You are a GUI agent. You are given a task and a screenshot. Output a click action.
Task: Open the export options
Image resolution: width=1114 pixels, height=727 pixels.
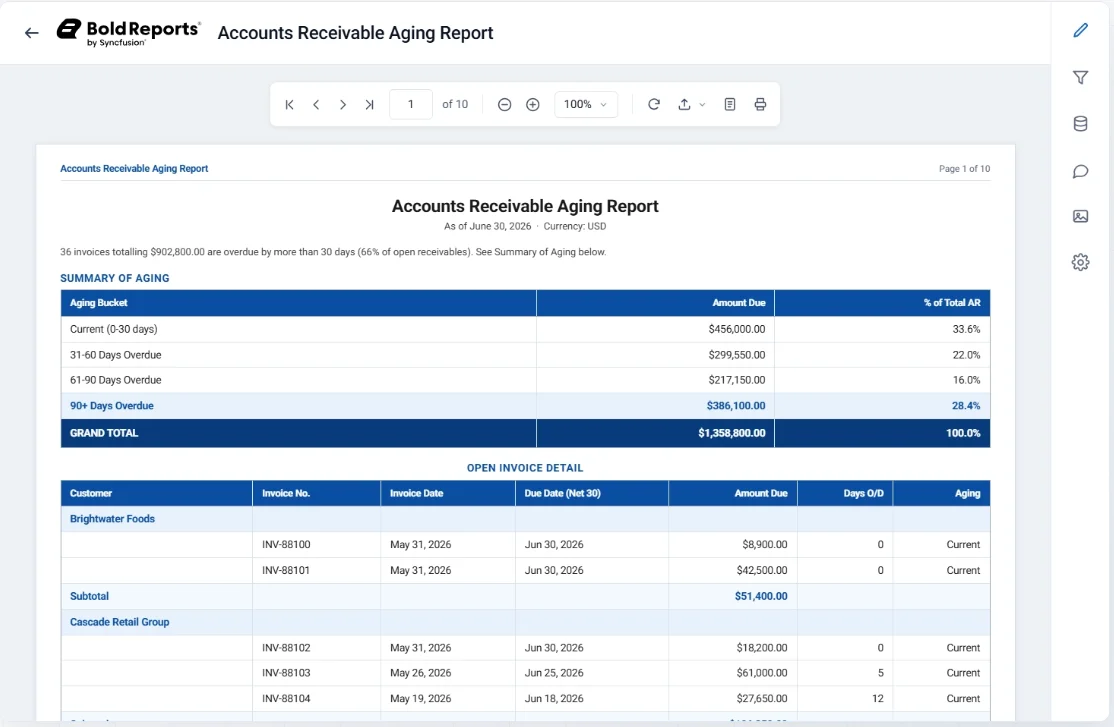click(x=691, y=104)
